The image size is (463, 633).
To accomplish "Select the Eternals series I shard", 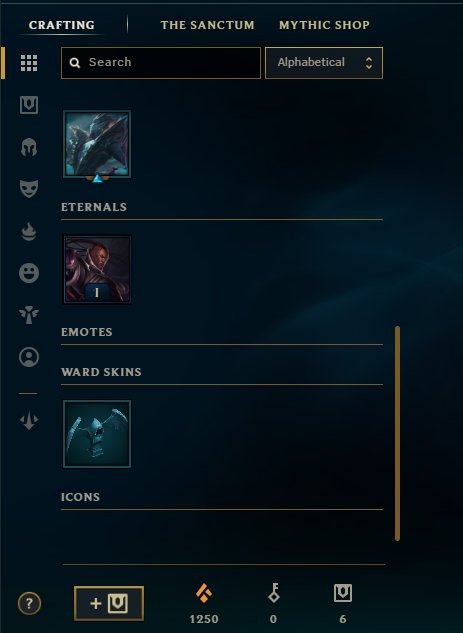I will click(97, 269).
